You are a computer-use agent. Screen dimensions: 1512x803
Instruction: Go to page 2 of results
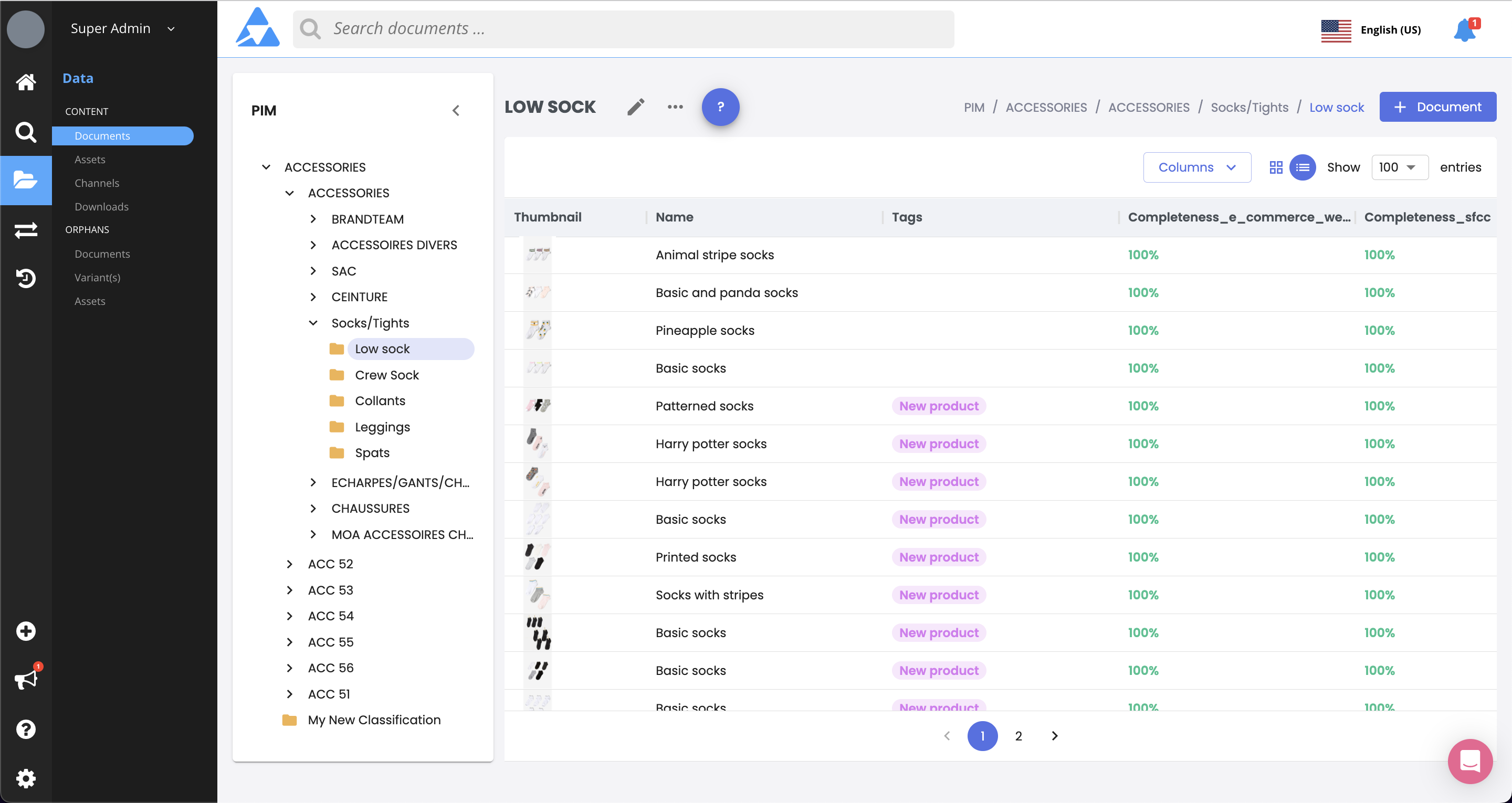(x=1018, y=736)
